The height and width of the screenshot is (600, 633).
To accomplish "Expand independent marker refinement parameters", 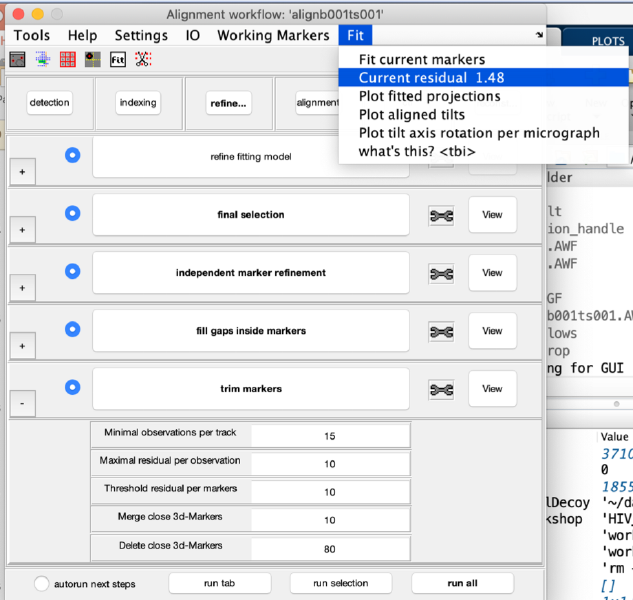I will [23, 288].
